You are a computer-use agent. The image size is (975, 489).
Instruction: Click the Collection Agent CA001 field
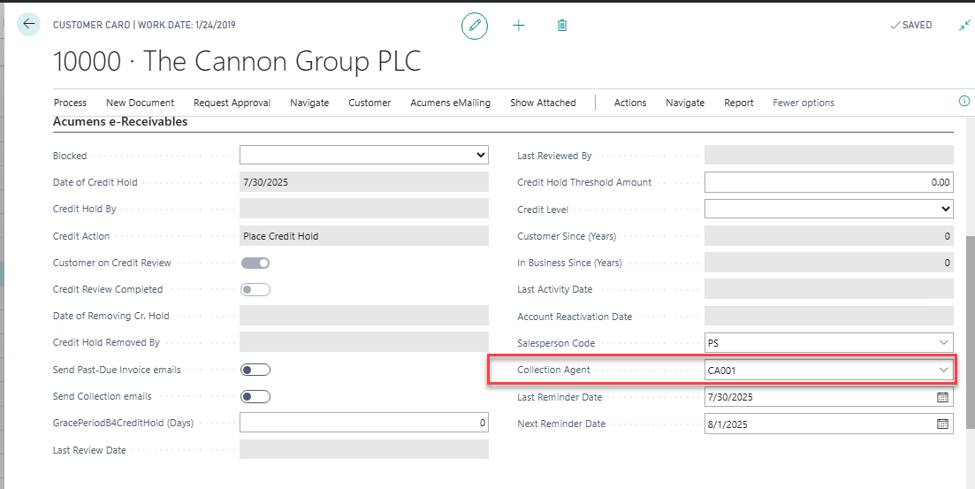click(829, 370)
